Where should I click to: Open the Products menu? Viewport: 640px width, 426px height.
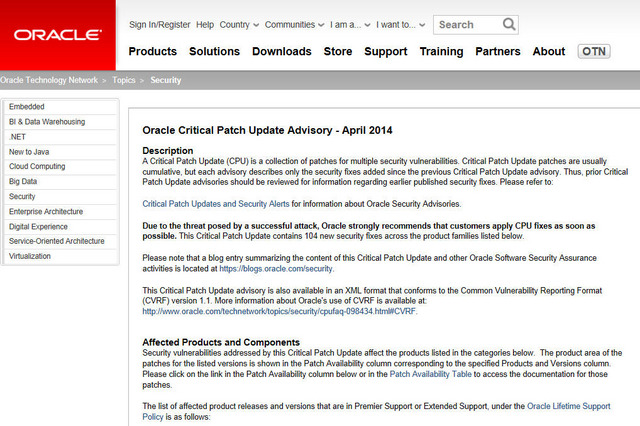pyautogui.click(x=153, y=51)
